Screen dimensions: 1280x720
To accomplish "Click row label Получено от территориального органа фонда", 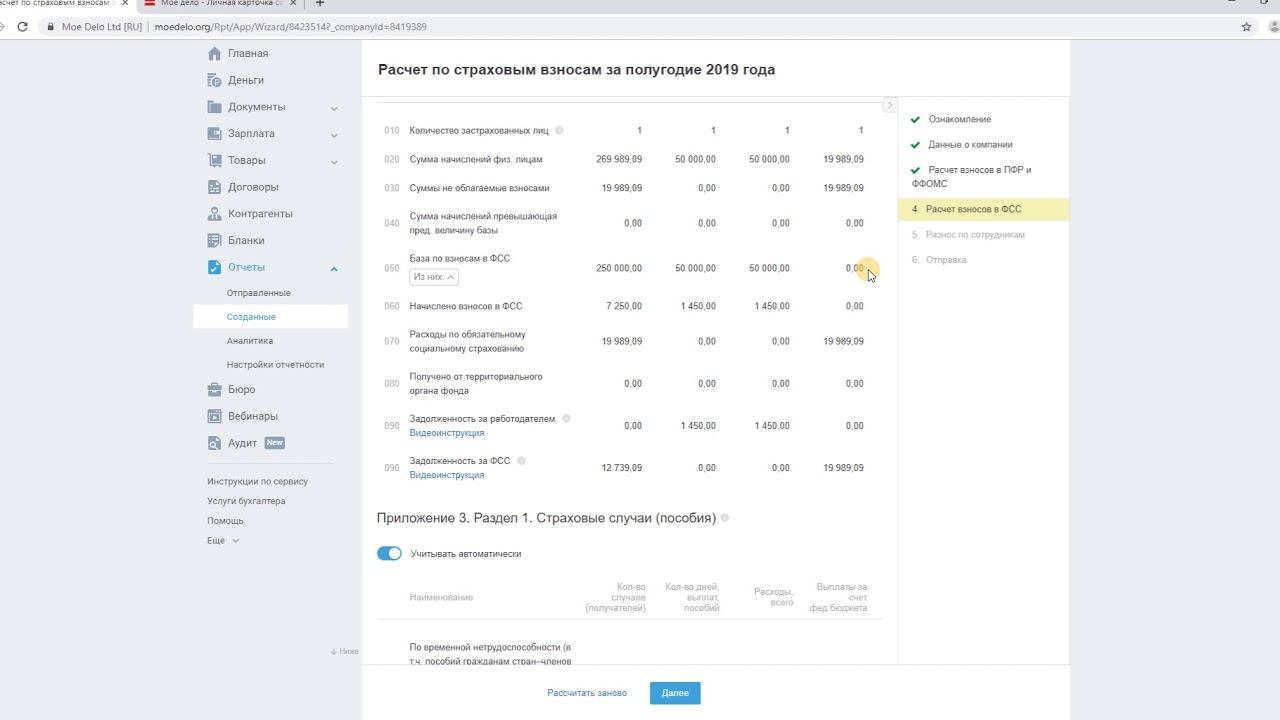I will pyautogui.click(x=476, y=384).
